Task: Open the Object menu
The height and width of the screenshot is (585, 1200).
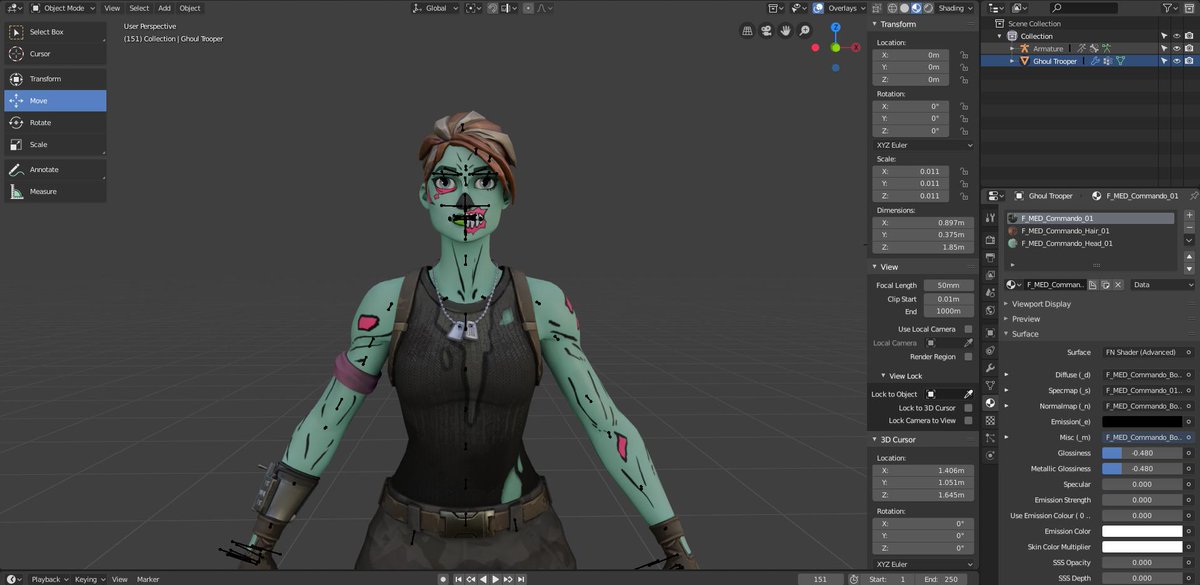Action: pos(190,8)
